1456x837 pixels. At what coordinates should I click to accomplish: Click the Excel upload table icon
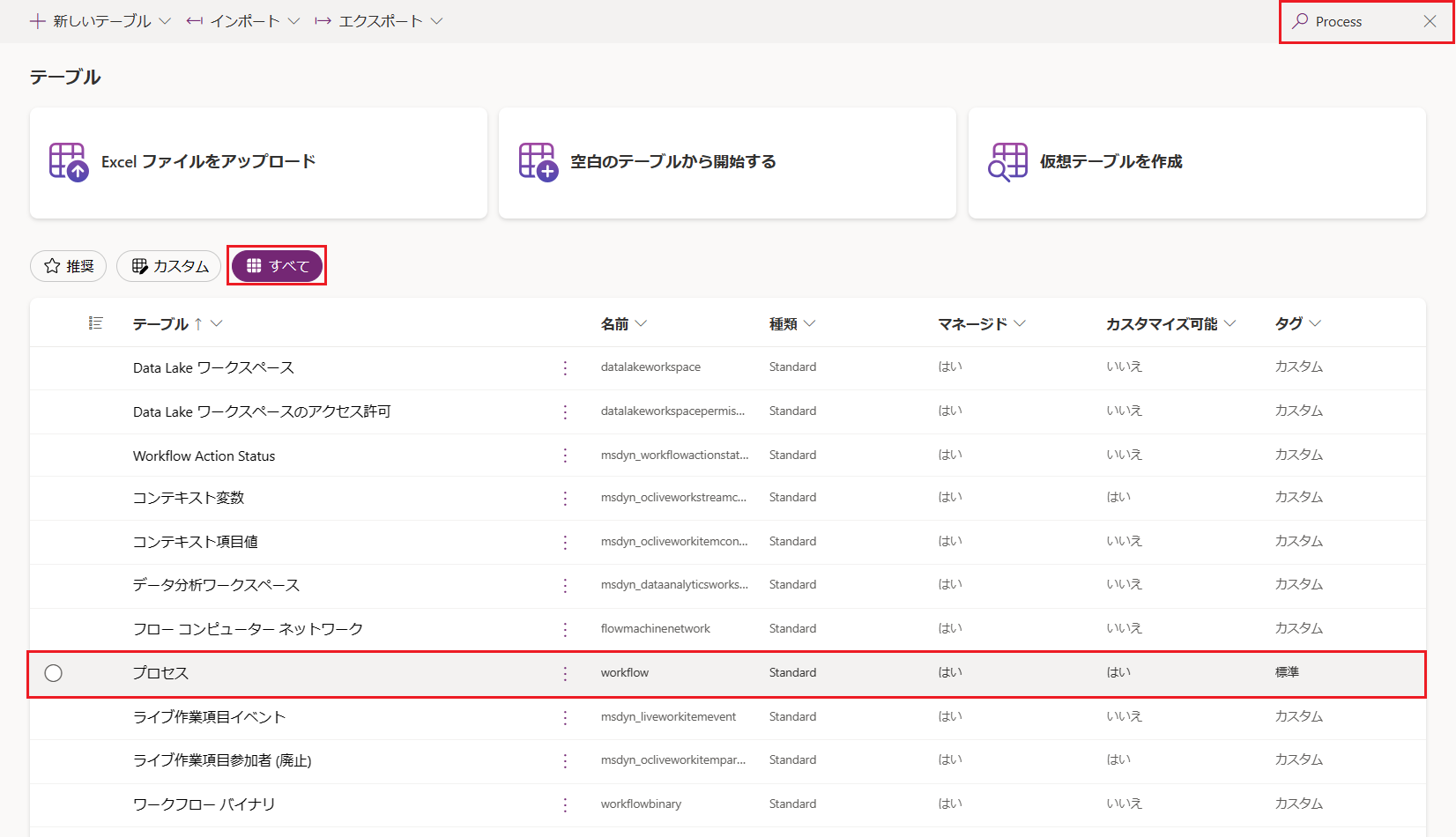69,162
